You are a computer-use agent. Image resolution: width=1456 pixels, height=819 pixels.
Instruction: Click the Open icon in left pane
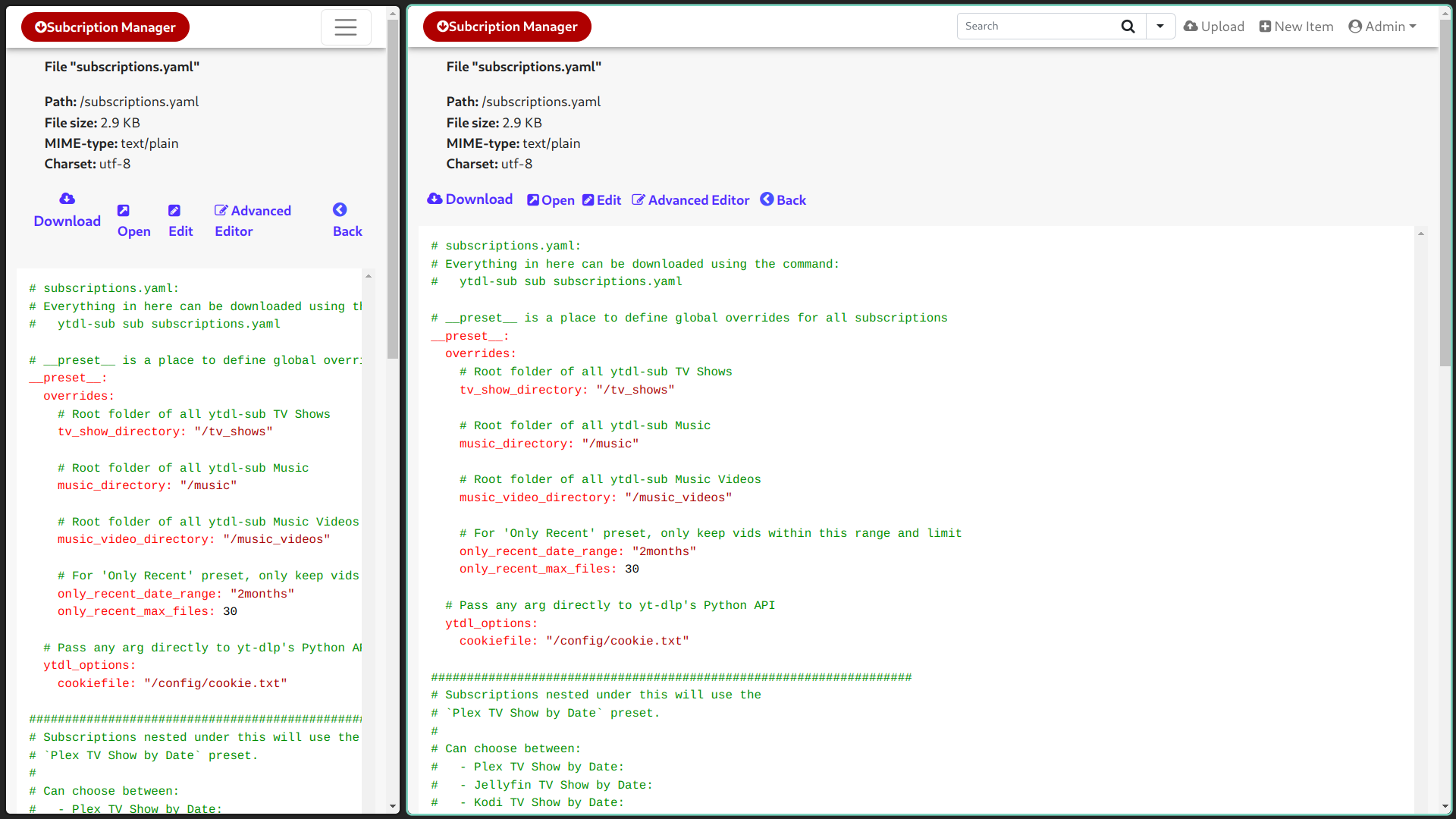[124, 211]
